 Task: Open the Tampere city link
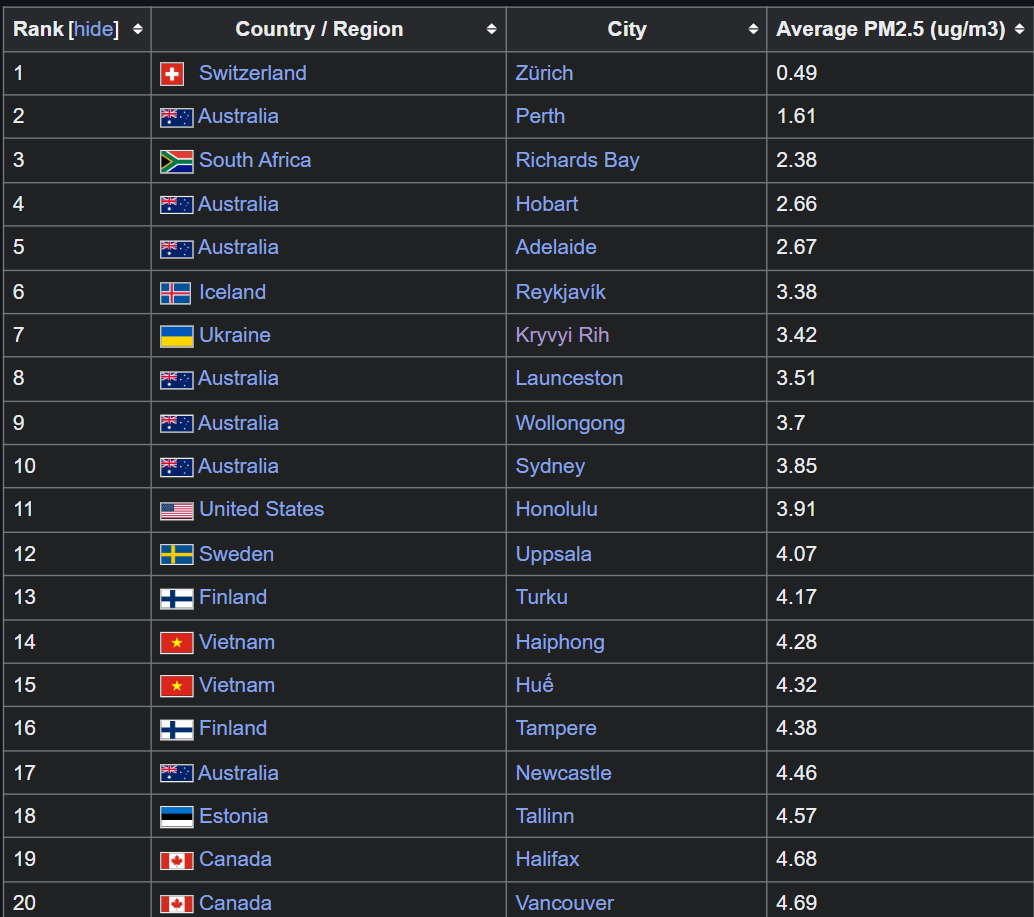coord(556,728)
